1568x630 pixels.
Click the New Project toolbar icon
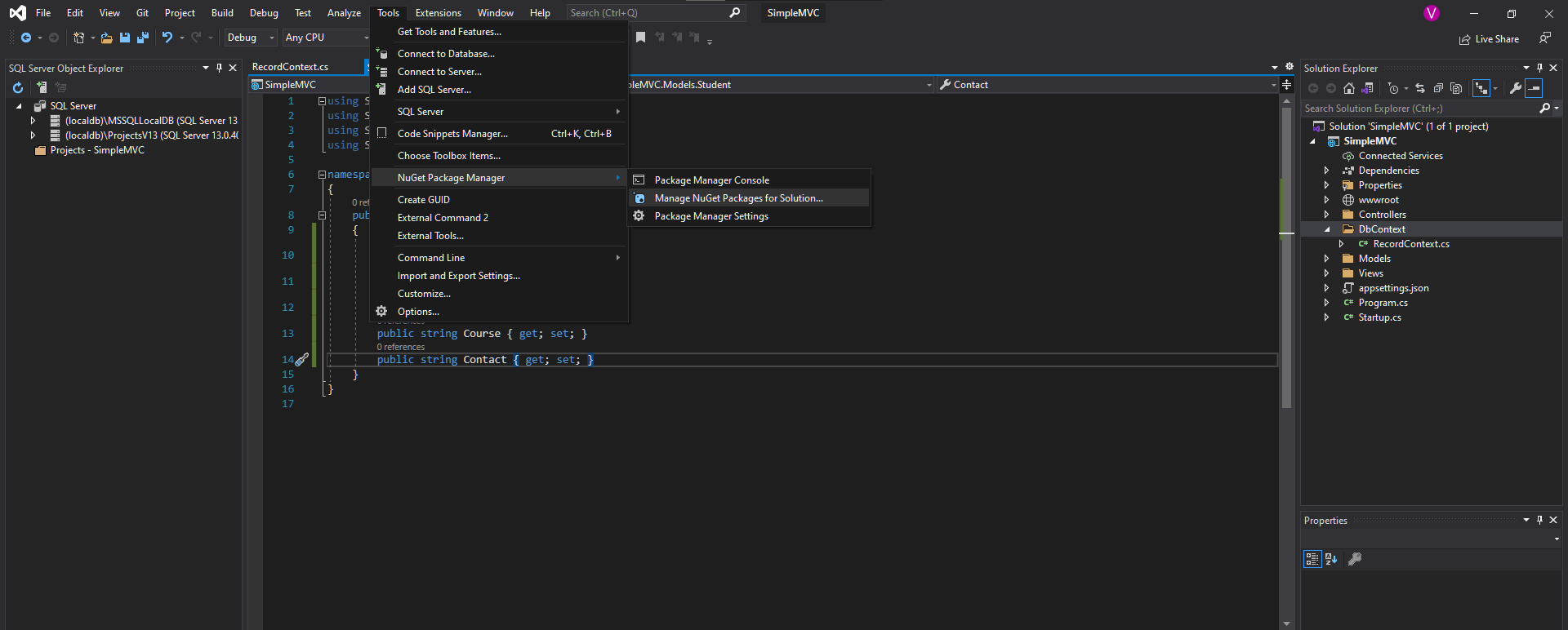(x=78, y=38)
